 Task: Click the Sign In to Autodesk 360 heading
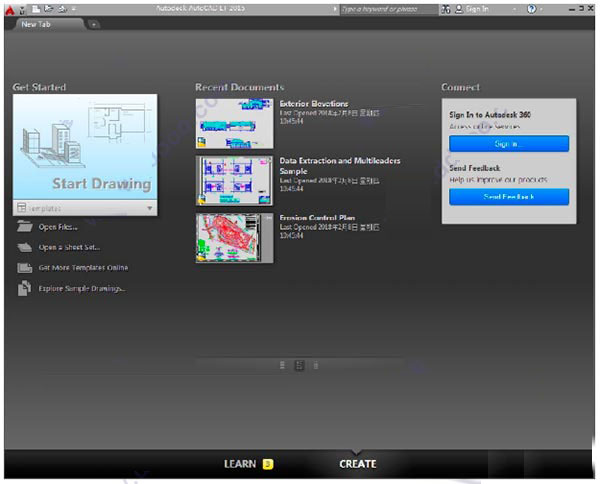(490, 115)
